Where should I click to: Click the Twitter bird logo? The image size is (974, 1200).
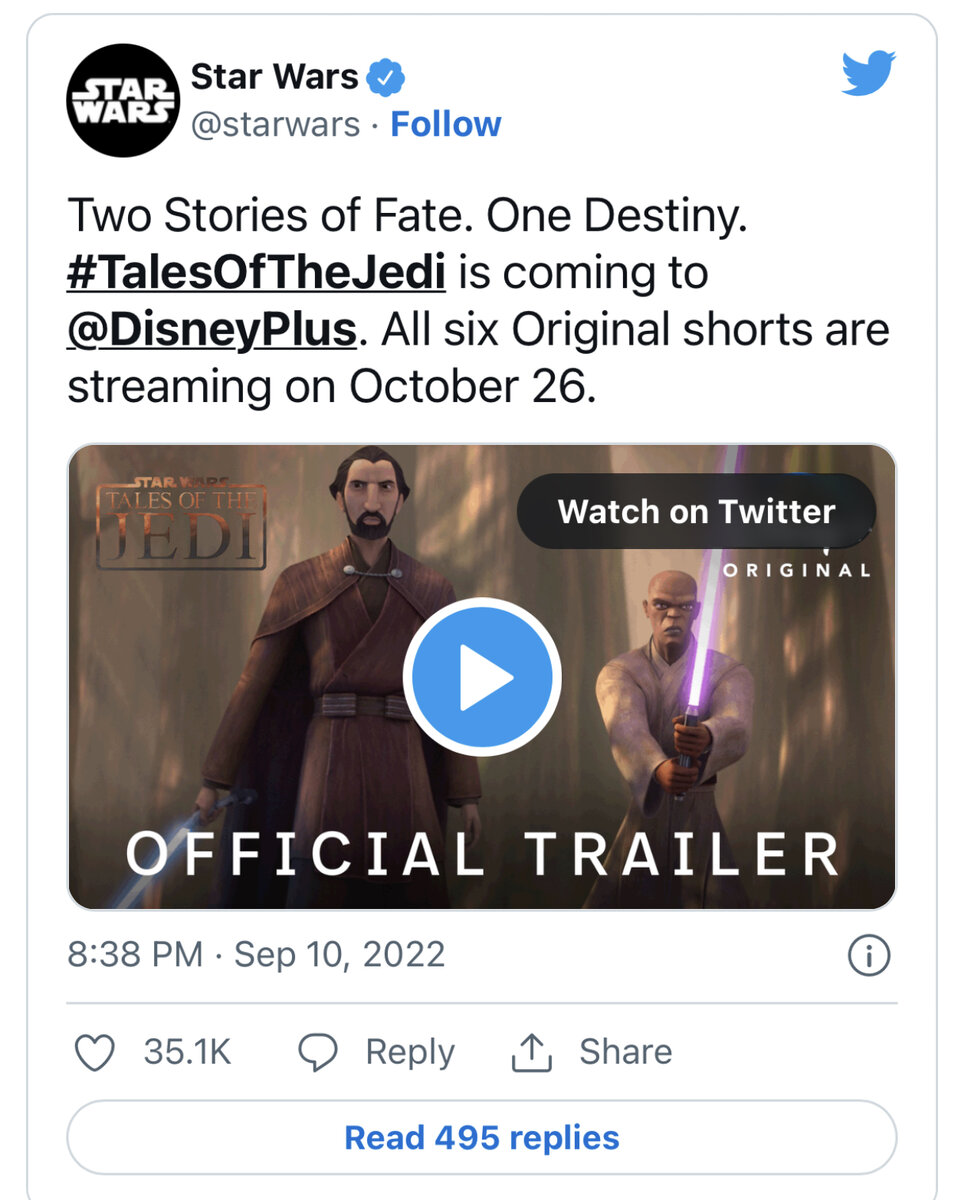[867, 74]
